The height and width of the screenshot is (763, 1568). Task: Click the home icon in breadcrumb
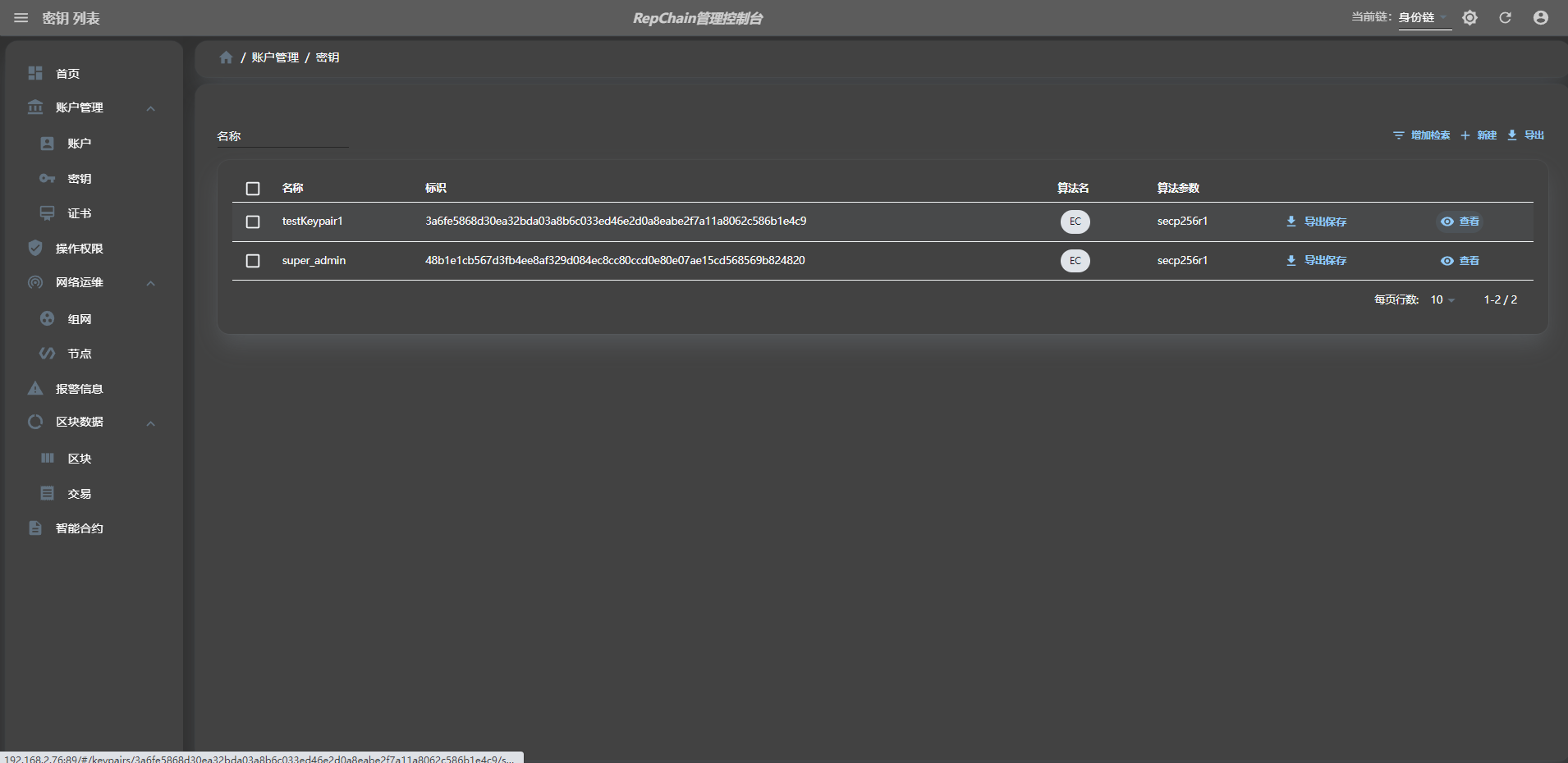(x=227, y=57)
